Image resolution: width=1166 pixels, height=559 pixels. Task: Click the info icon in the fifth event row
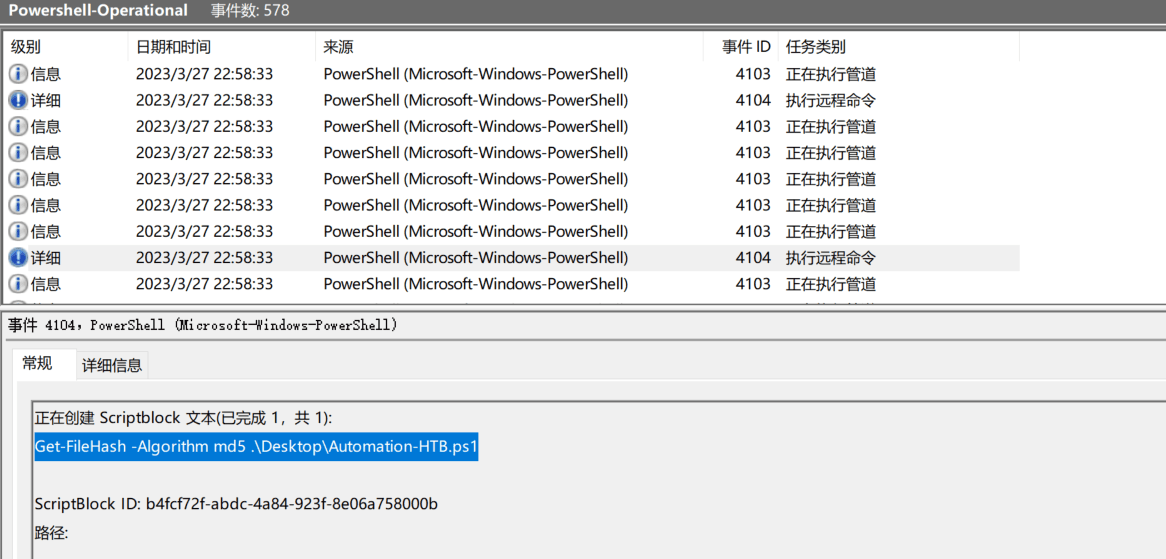coord(18,179)
